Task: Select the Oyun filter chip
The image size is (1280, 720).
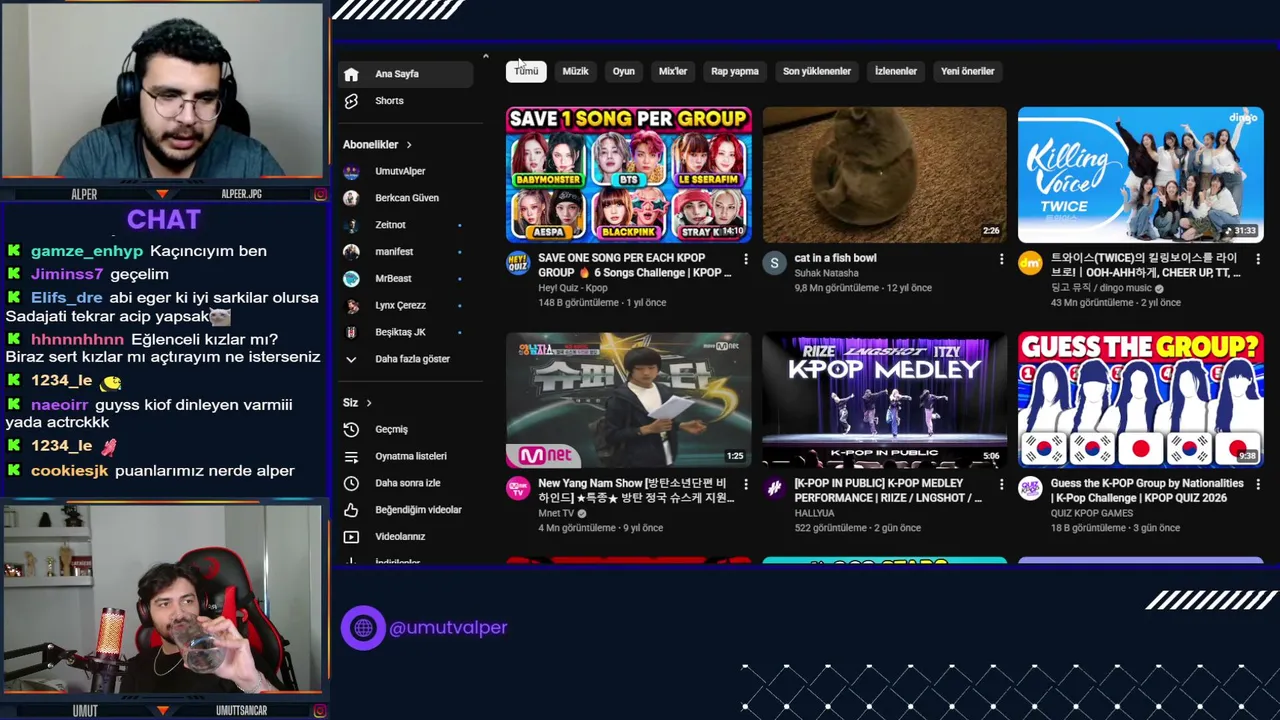Action: pyautogui.click(x=624, y=71)
